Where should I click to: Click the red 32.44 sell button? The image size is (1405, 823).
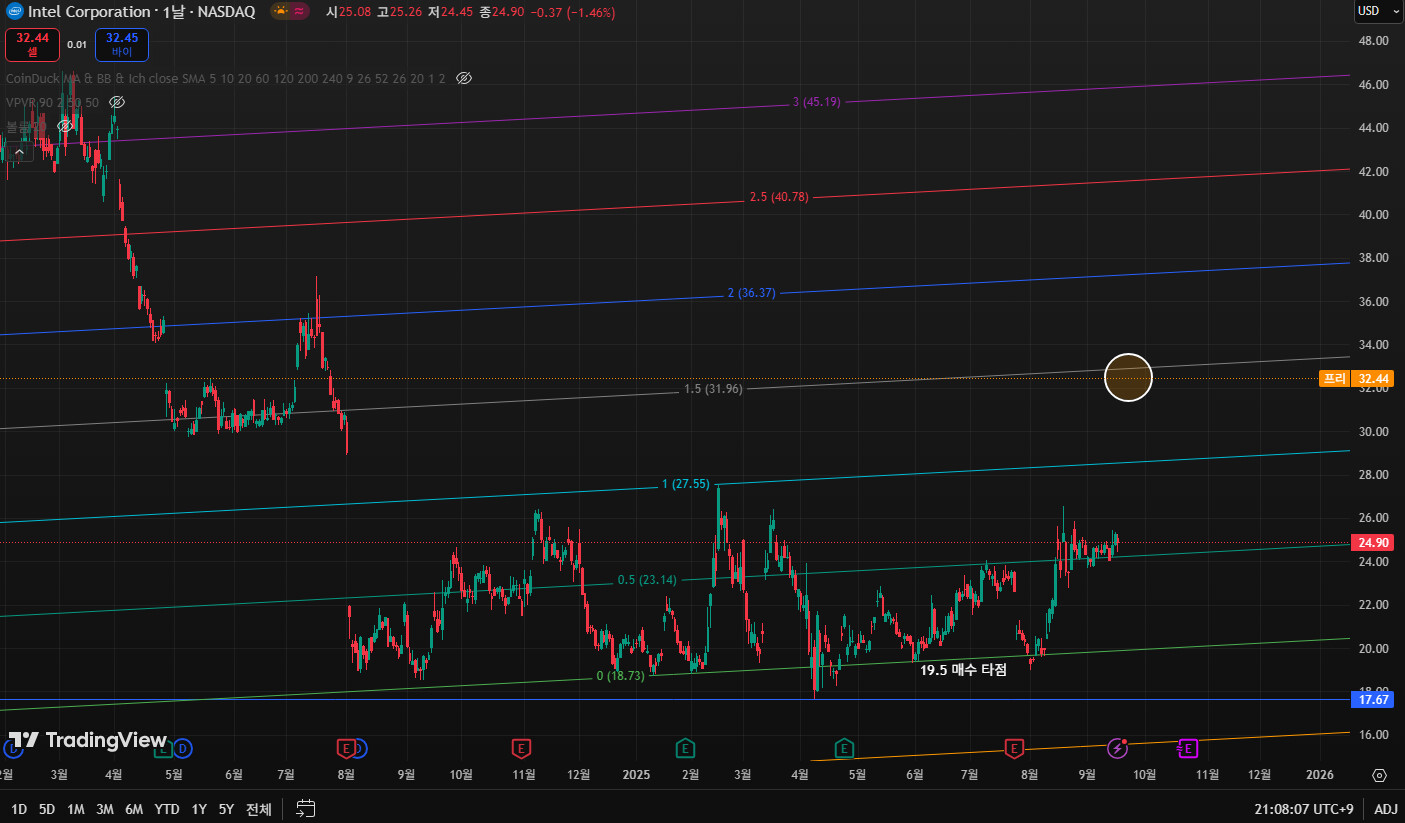[x=32, y=44]
